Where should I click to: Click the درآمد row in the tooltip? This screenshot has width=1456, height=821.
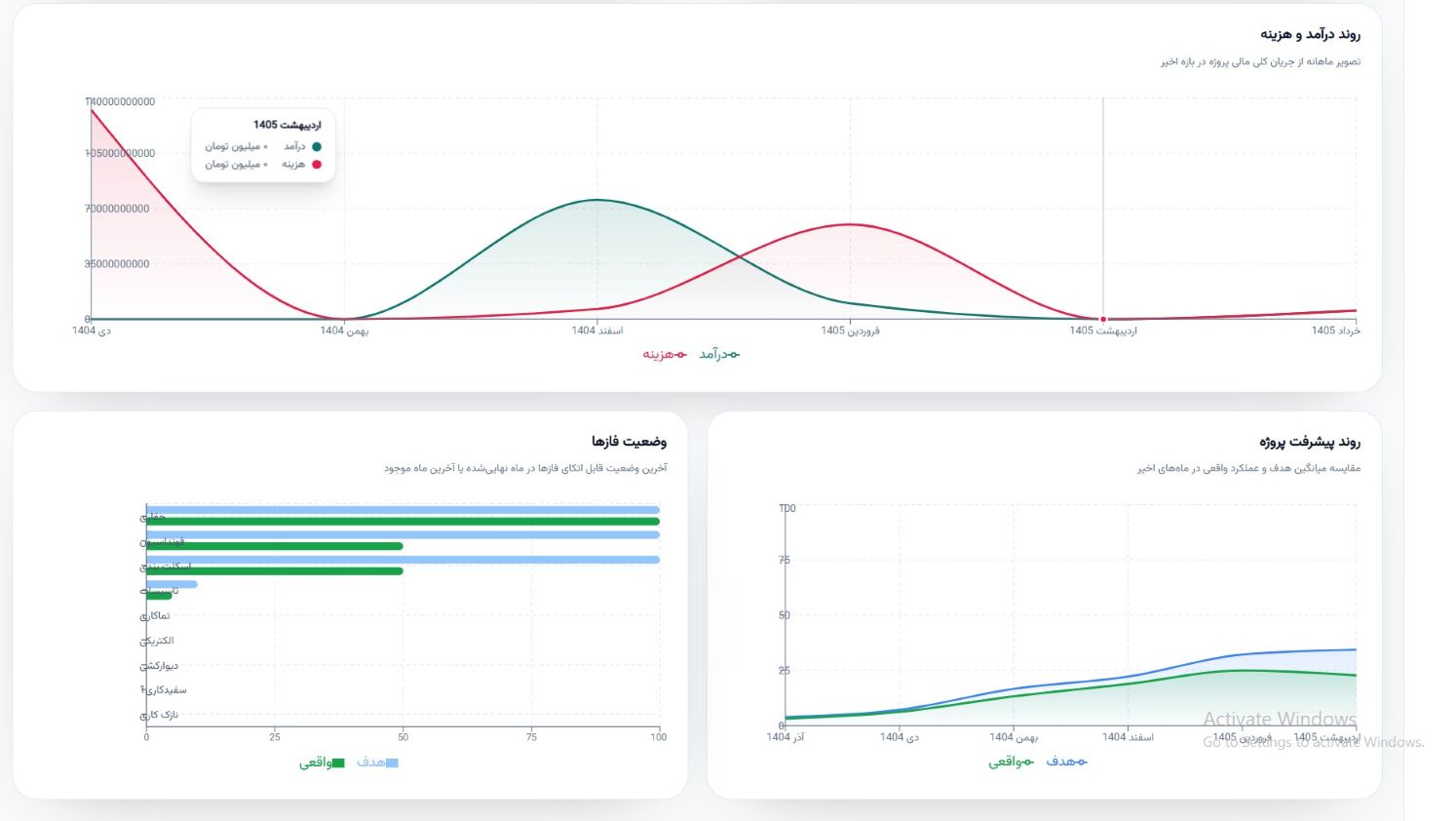[x=263, y=146]
